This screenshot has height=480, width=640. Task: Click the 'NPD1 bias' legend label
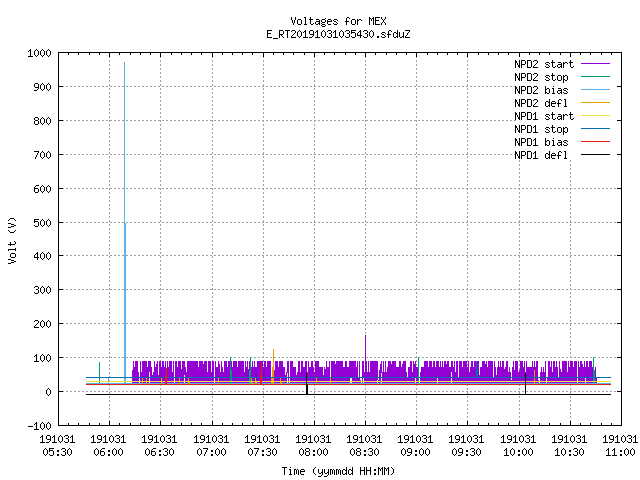coord(541,142)
